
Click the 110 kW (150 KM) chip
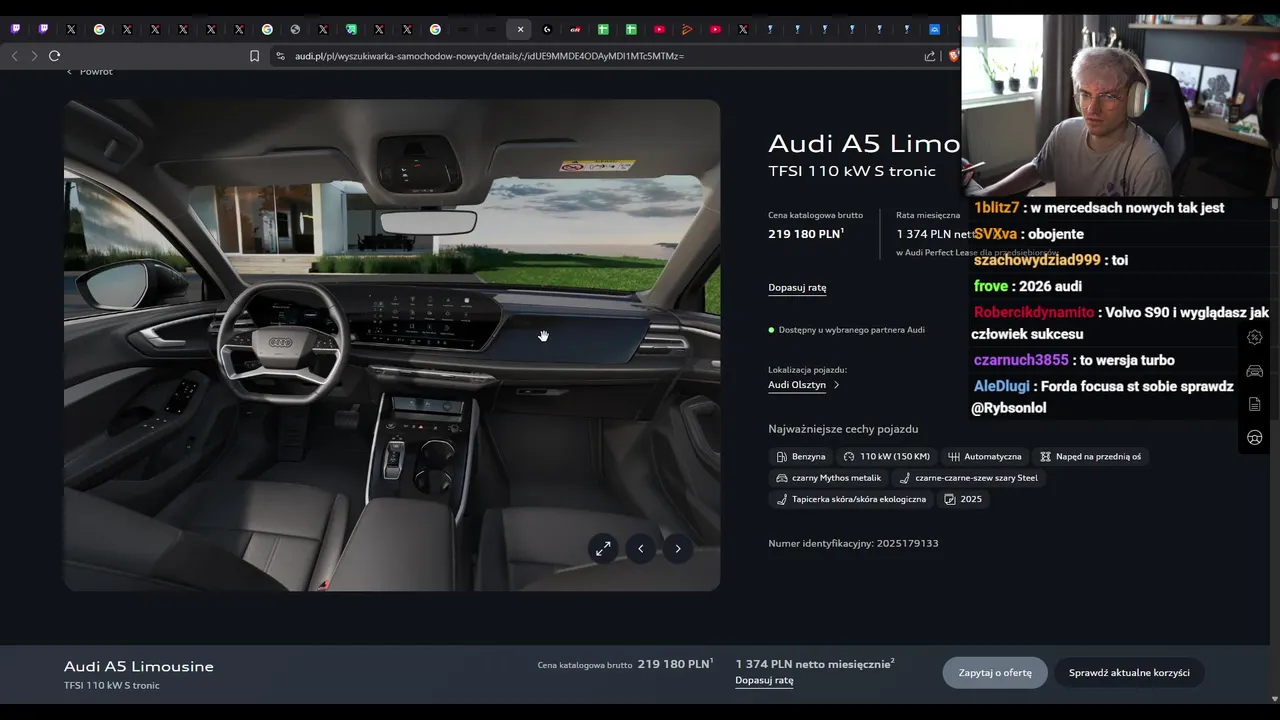click(x=886, y=456)
